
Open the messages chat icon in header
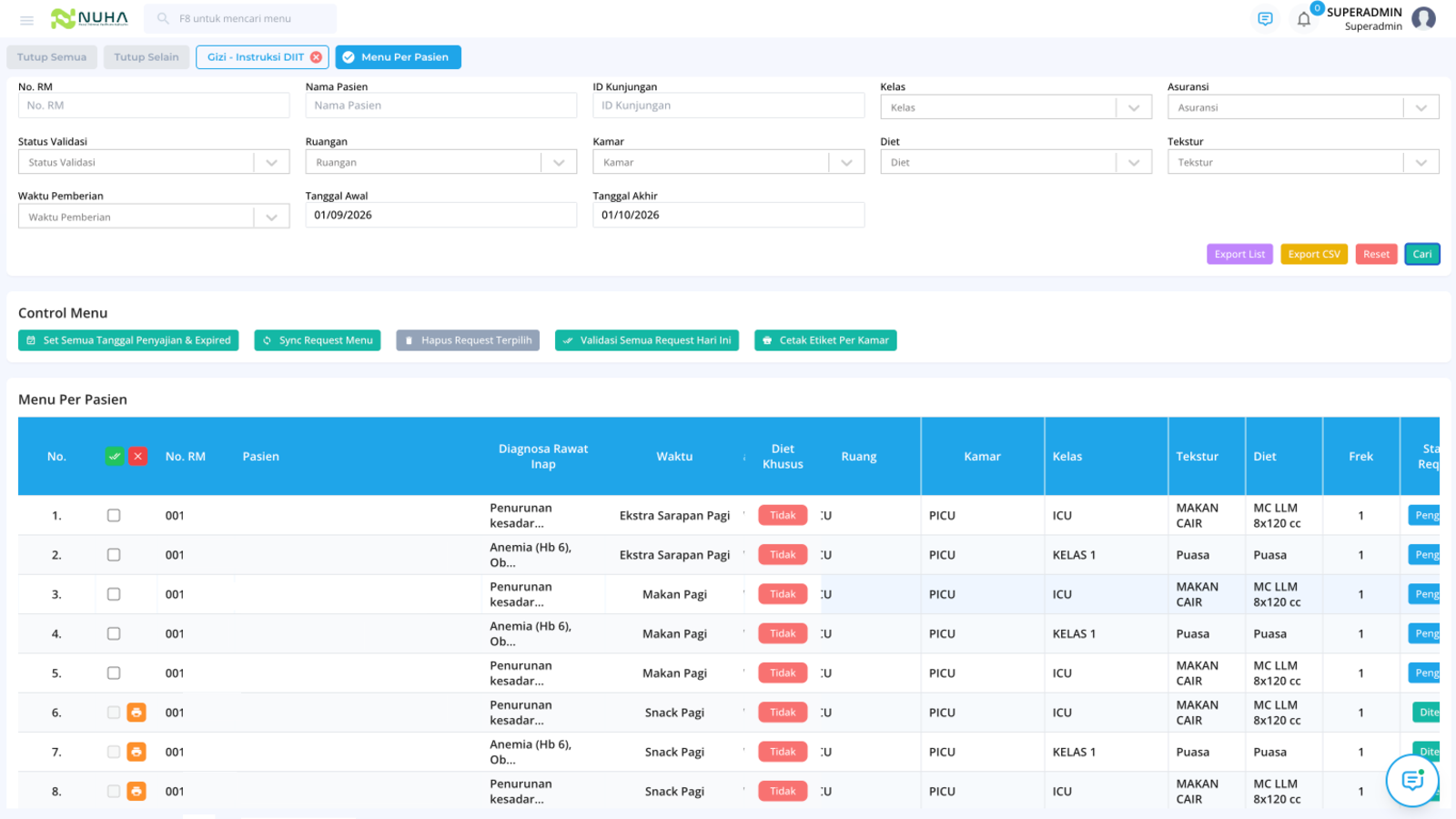coord(1265,19)
